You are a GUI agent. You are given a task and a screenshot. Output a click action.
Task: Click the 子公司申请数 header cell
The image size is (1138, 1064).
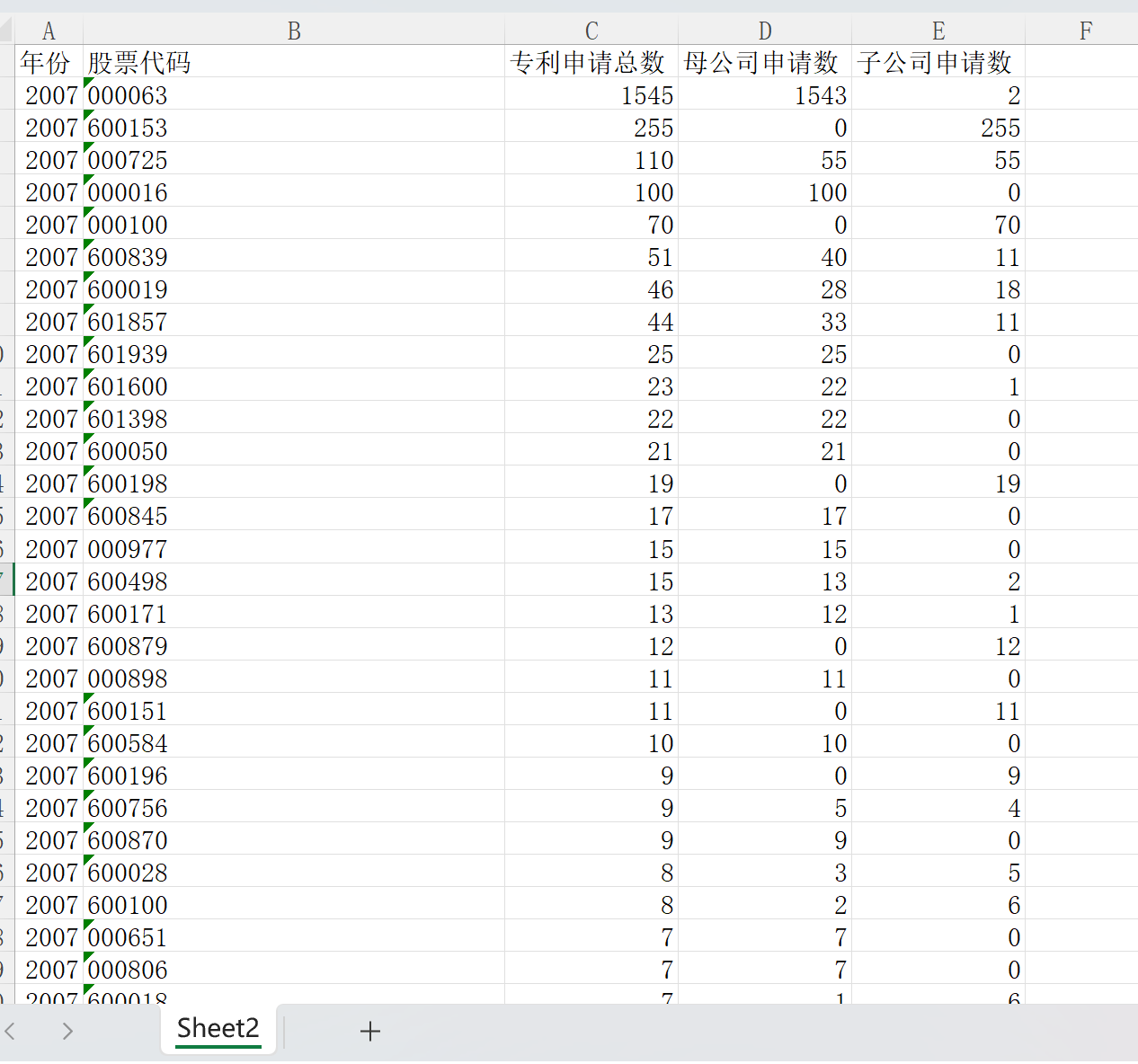[x=938, y=61]
